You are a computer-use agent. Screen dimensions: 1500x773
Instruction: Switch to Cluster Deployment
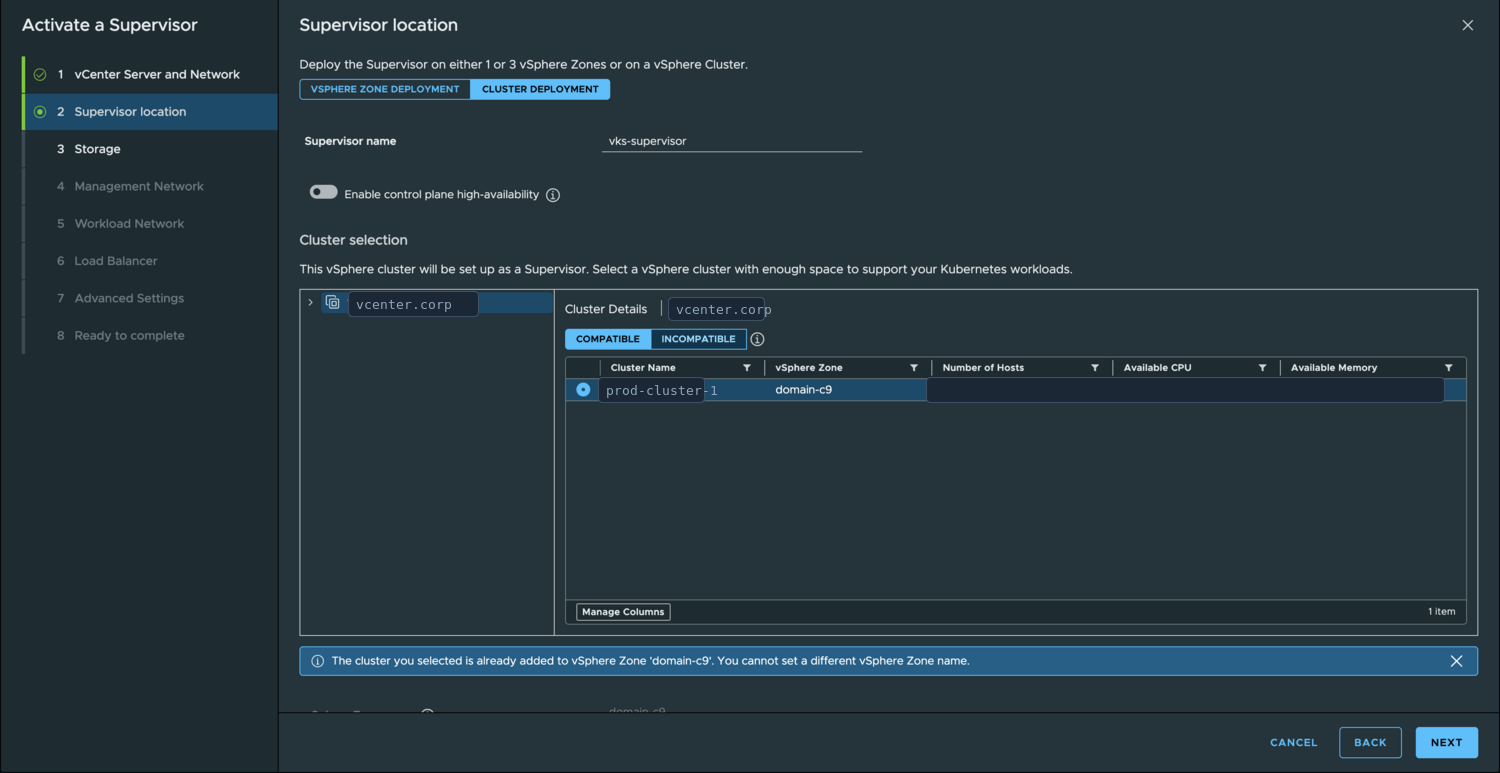tap(540, 89)
